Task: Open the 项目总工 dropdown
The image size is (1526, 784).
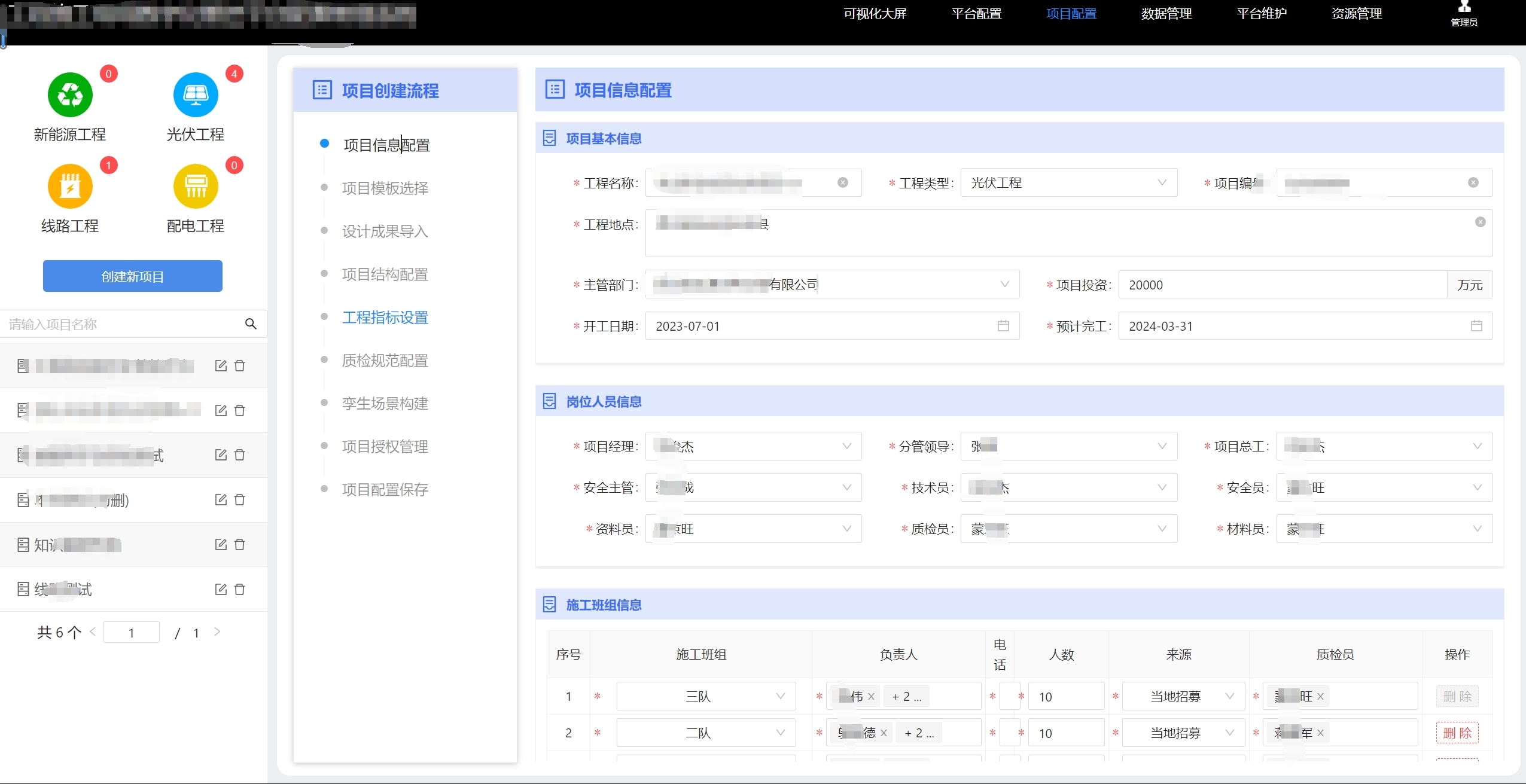Action: pyautogui.click(x=1384, y=446)
